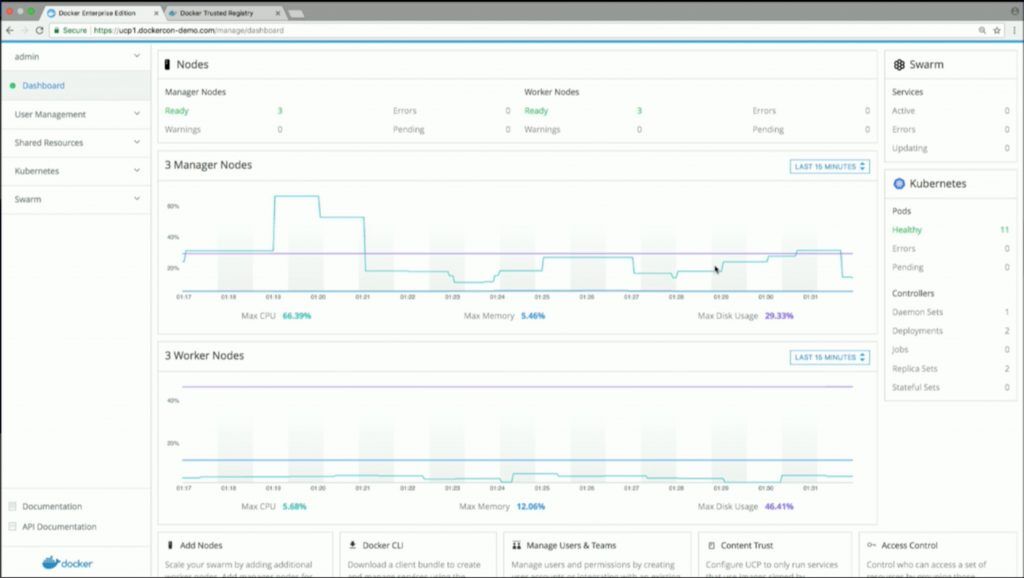Click the Documentation icon in sidebar

coord(12,506)
